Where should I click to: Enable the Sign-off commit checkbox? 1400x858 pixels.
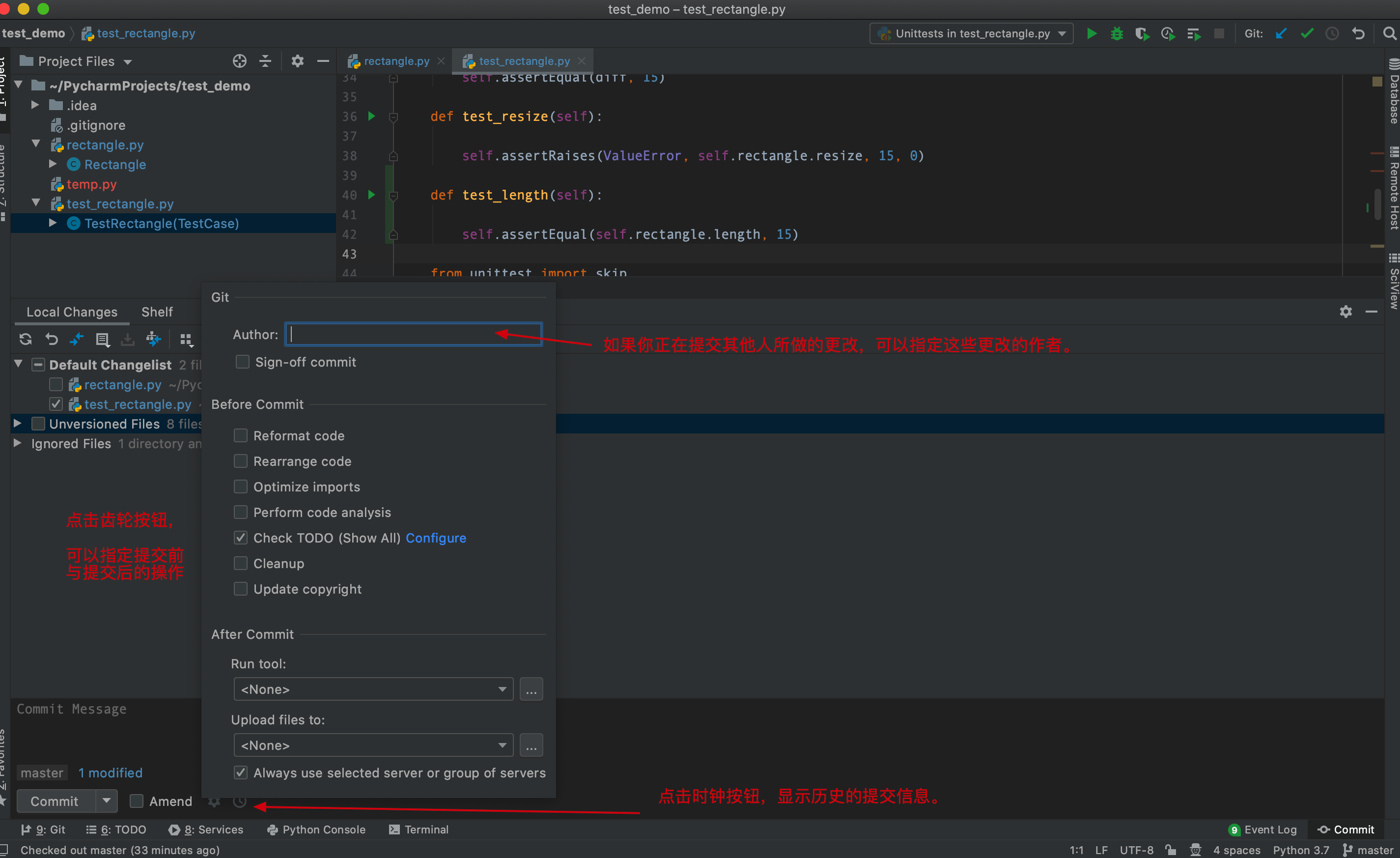(243, 362)
